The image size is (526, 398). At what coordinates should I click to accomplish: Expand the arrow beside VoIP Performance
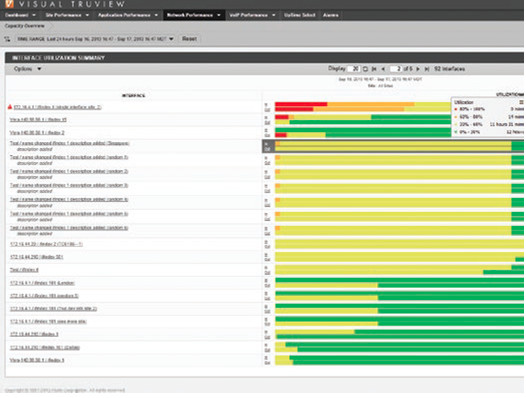(274, 15)
